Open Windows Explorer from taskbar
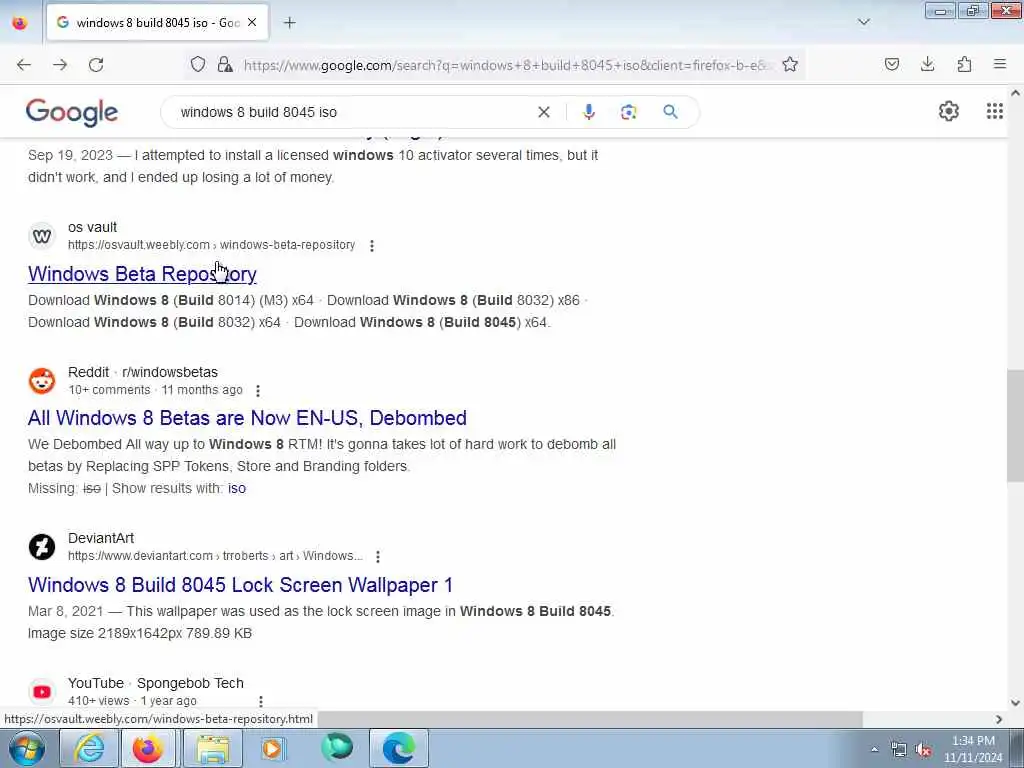1024x768 pixels. pos(213,748)
